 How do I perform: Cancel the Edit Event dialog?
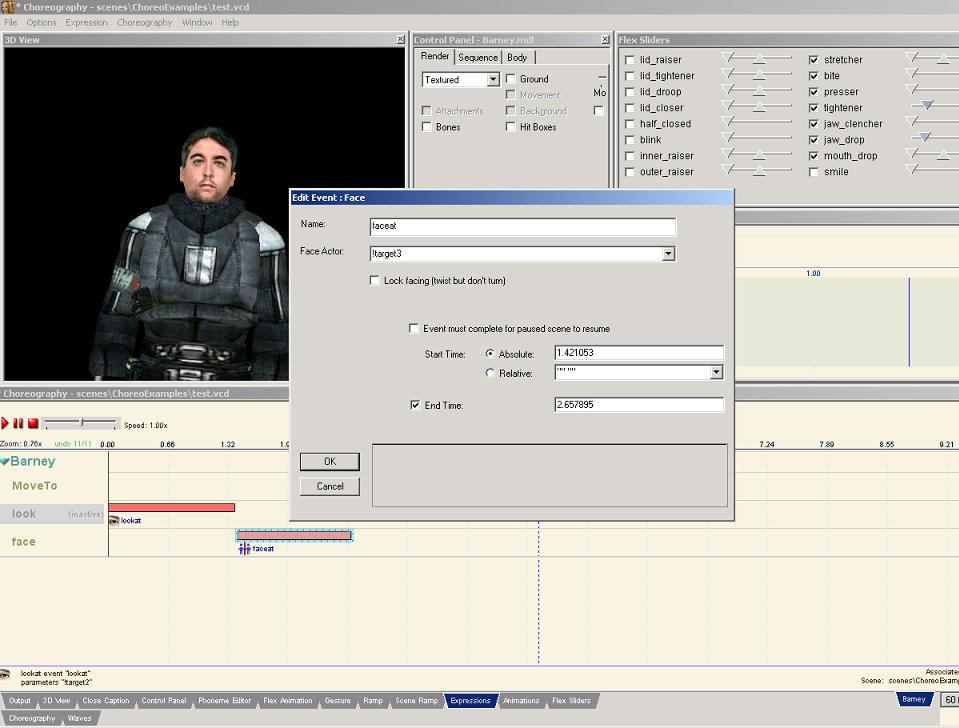[330, 486]
